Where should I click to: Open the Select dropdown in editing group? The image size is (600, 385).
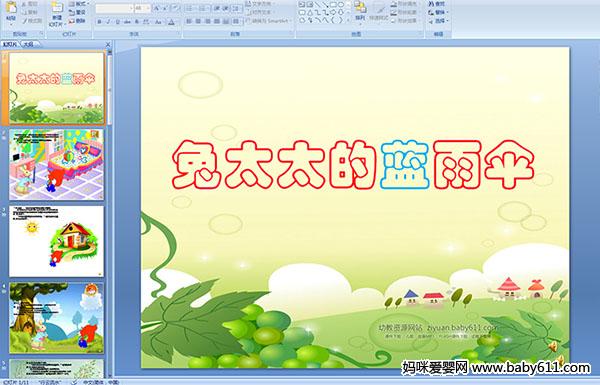point(438,21)
